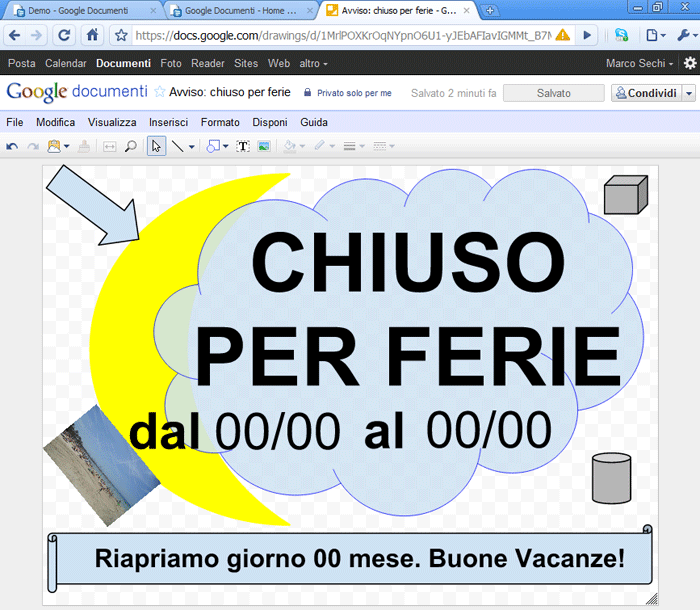Click Documenti in top bar
This screenshot has width=700, height=610.
click(x=123, y=63)
